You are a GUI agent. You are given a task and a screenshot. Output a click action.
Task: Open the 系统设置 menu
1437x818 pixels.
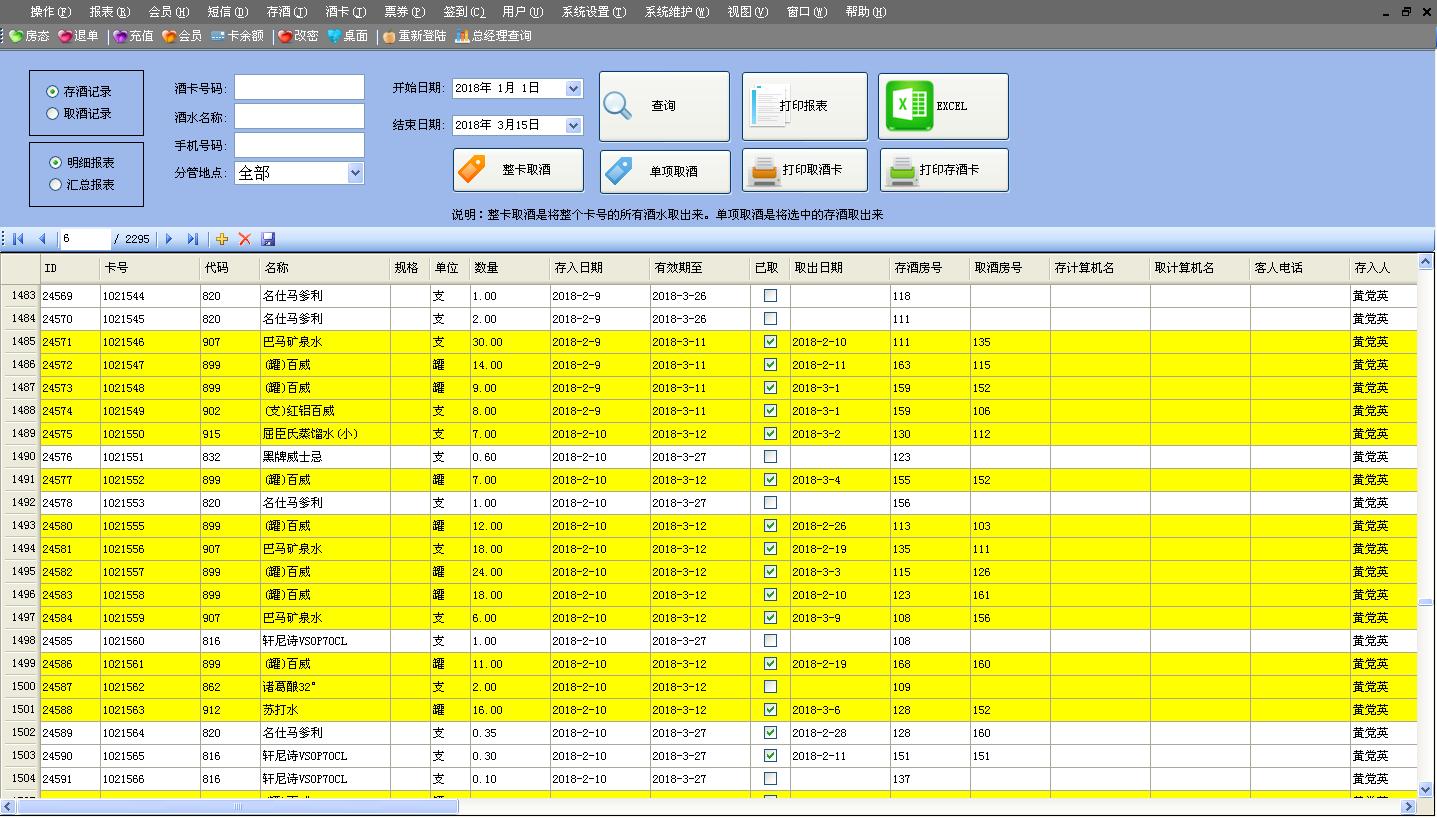click(593, 12)
